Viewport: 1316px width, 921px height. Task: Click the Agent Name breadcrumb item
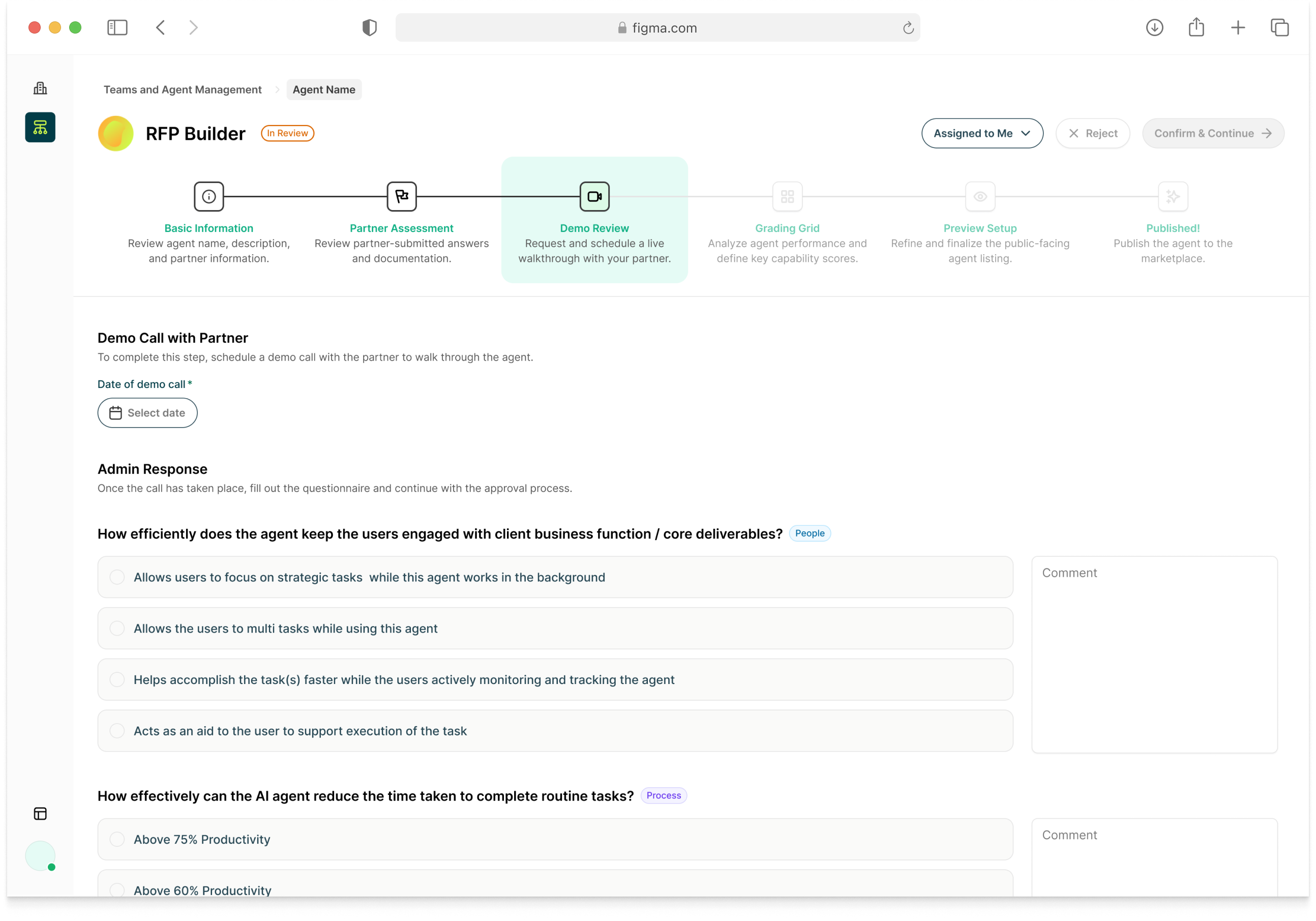[x=324, y=90]
